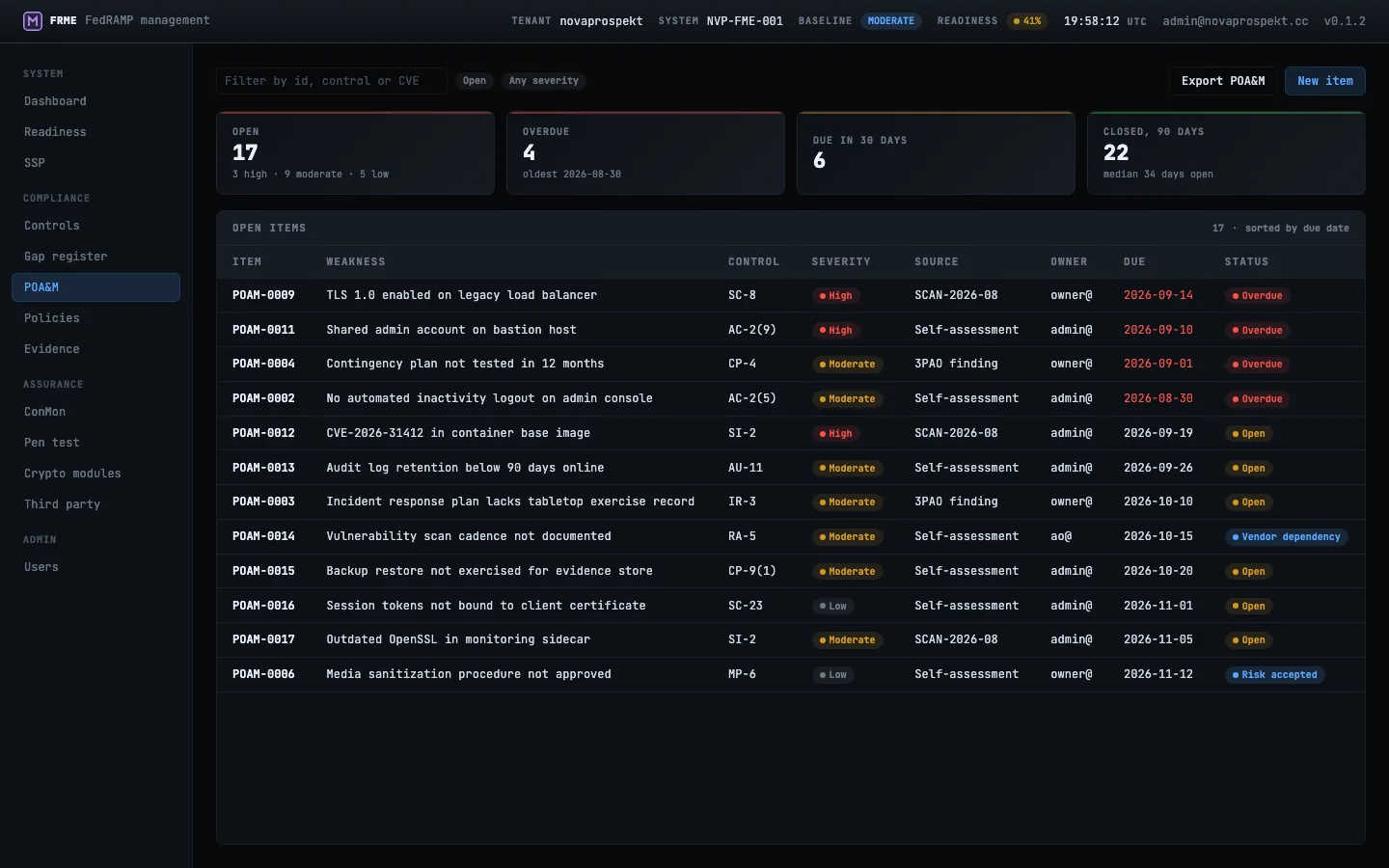Click the Due column header
This screenshot has height=868, width=1389.
(x=1134, y=262)
